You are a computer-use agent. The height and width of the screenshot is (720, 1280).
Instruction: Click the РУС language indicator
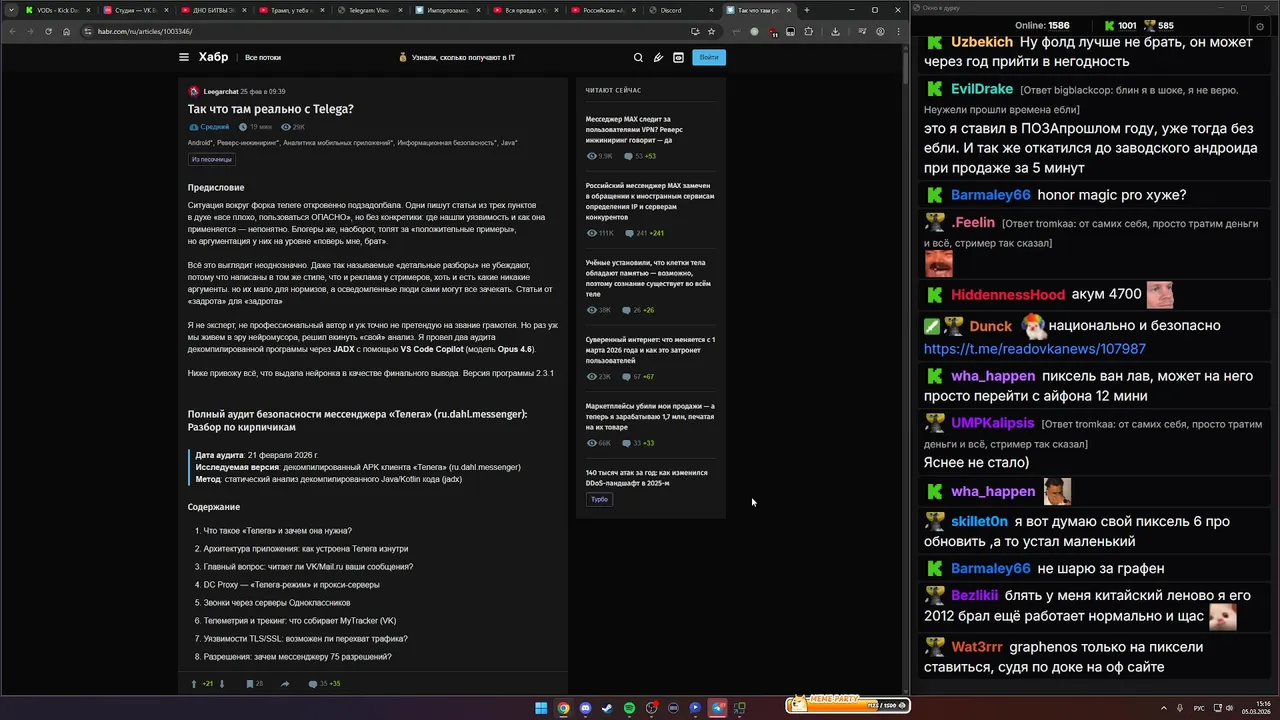coord(1199,708)
